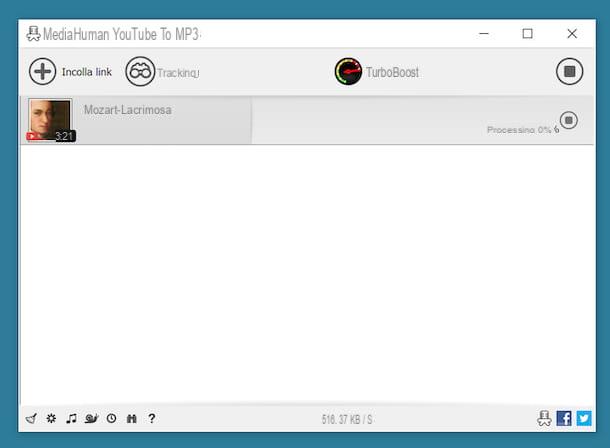Open Tracking binoculars icon in toolbar
The height and width of the screenshot is (448, 610).
(x=140, y=72)
